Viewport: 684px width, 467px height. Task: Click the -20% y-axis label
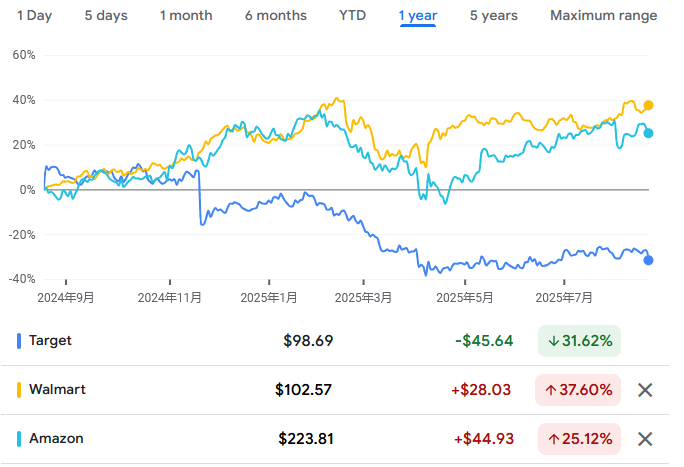pos(22,235)
